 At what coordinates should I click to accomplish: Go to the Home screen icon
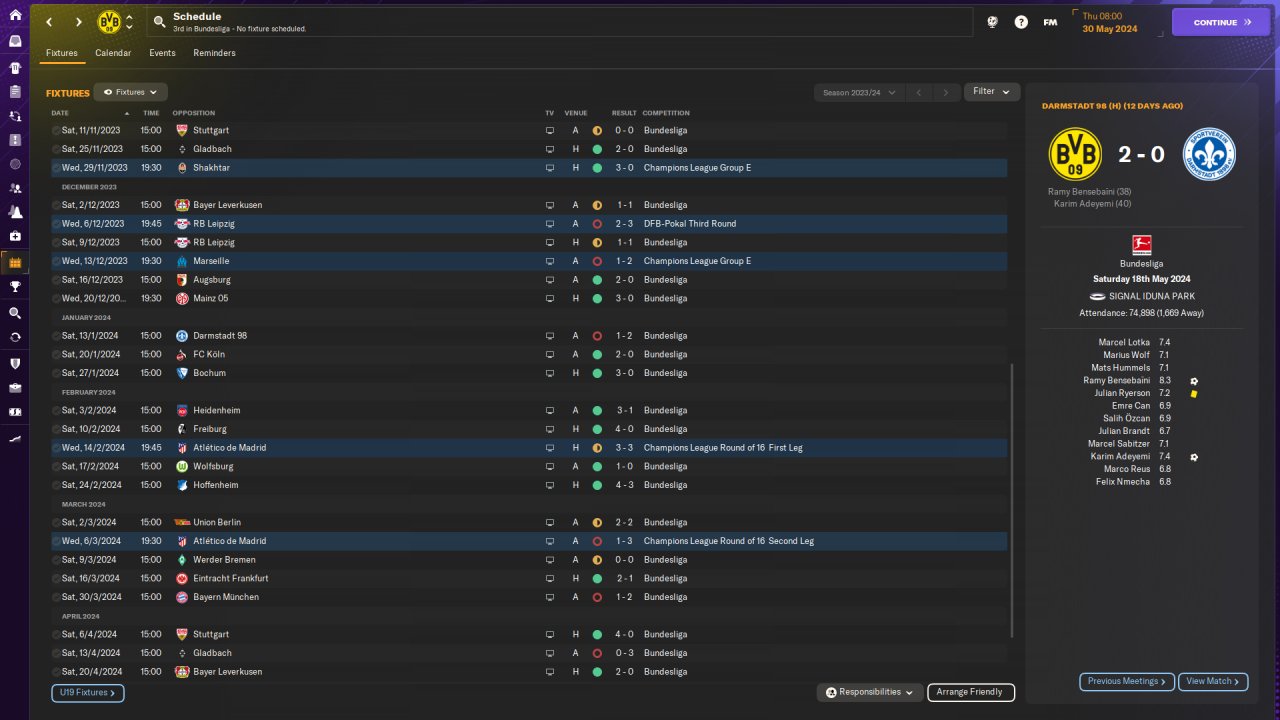click(x=15, y=16)
